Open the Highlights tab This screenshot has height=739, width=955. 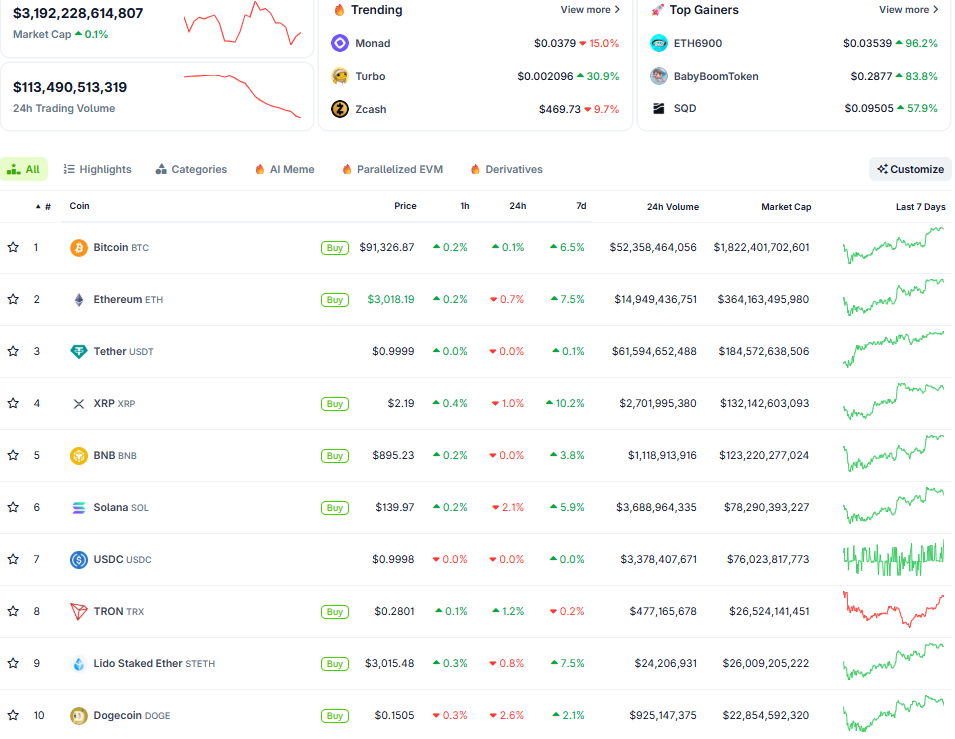pyautogui.click(x=96, y=169)
